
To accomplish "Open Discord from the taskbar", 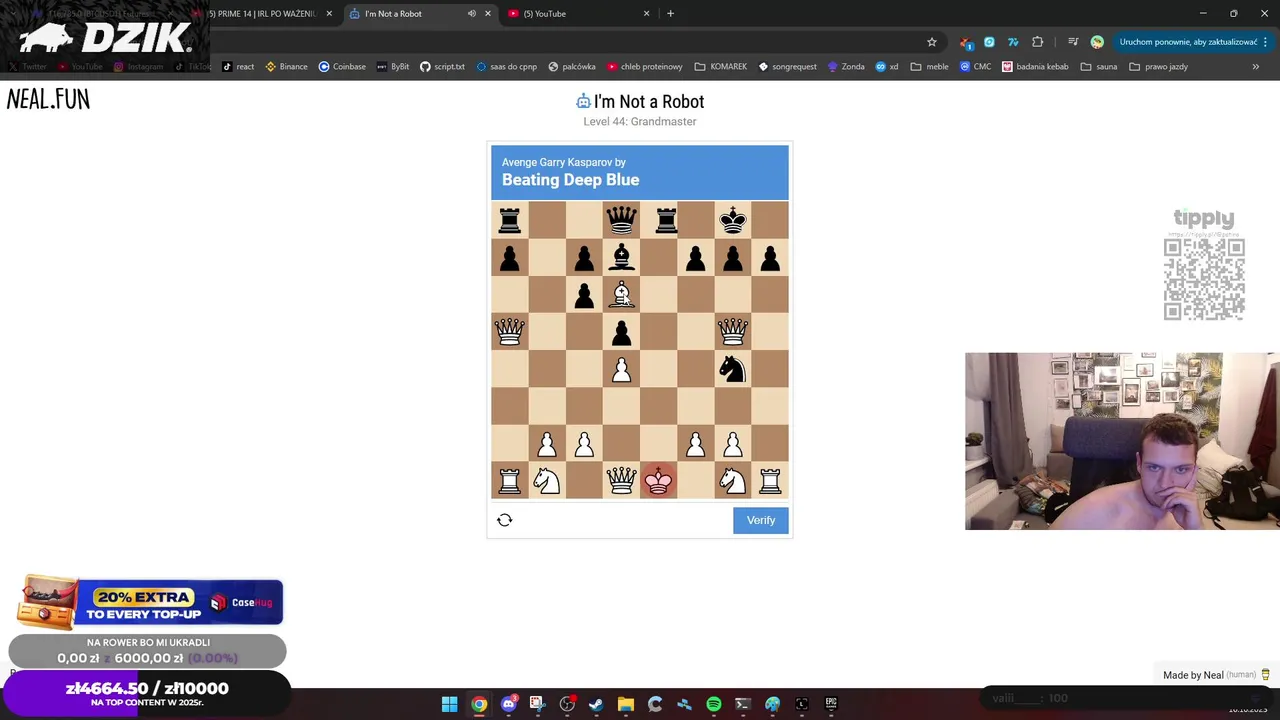I will tap(508, 704).
